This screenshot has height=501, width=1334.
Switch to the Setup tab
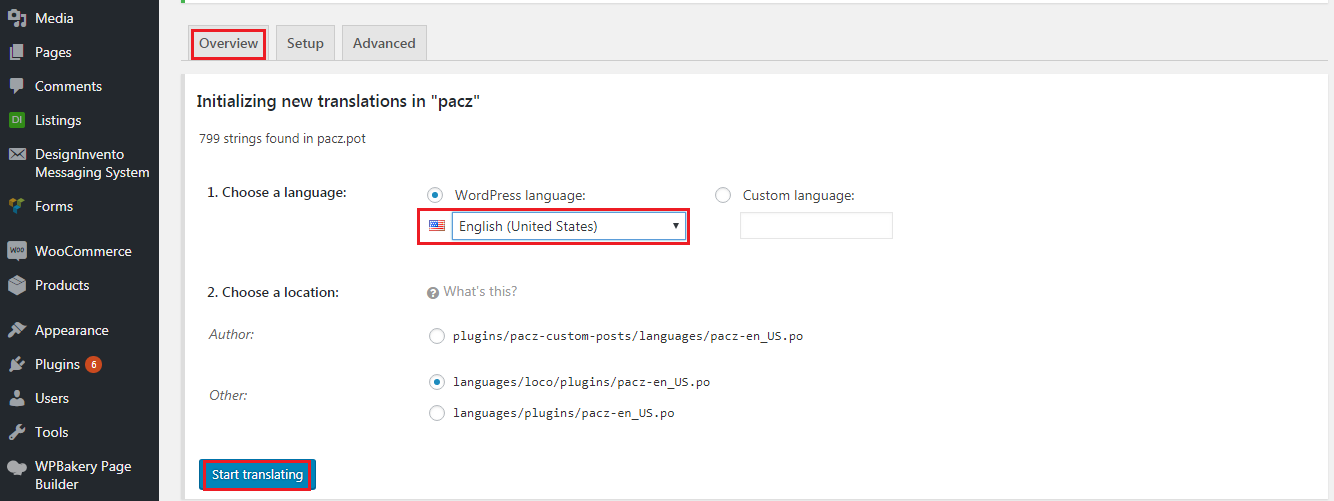point(305,43)
